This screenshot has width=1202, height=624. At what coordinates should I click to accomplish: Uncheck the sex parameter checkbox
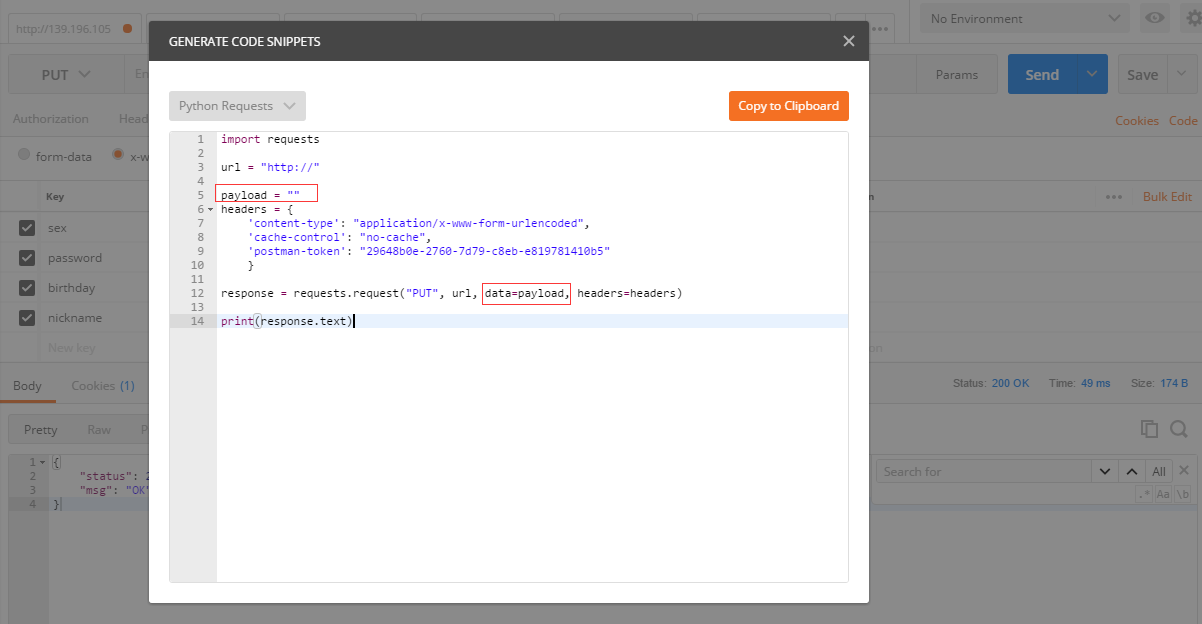28,227
